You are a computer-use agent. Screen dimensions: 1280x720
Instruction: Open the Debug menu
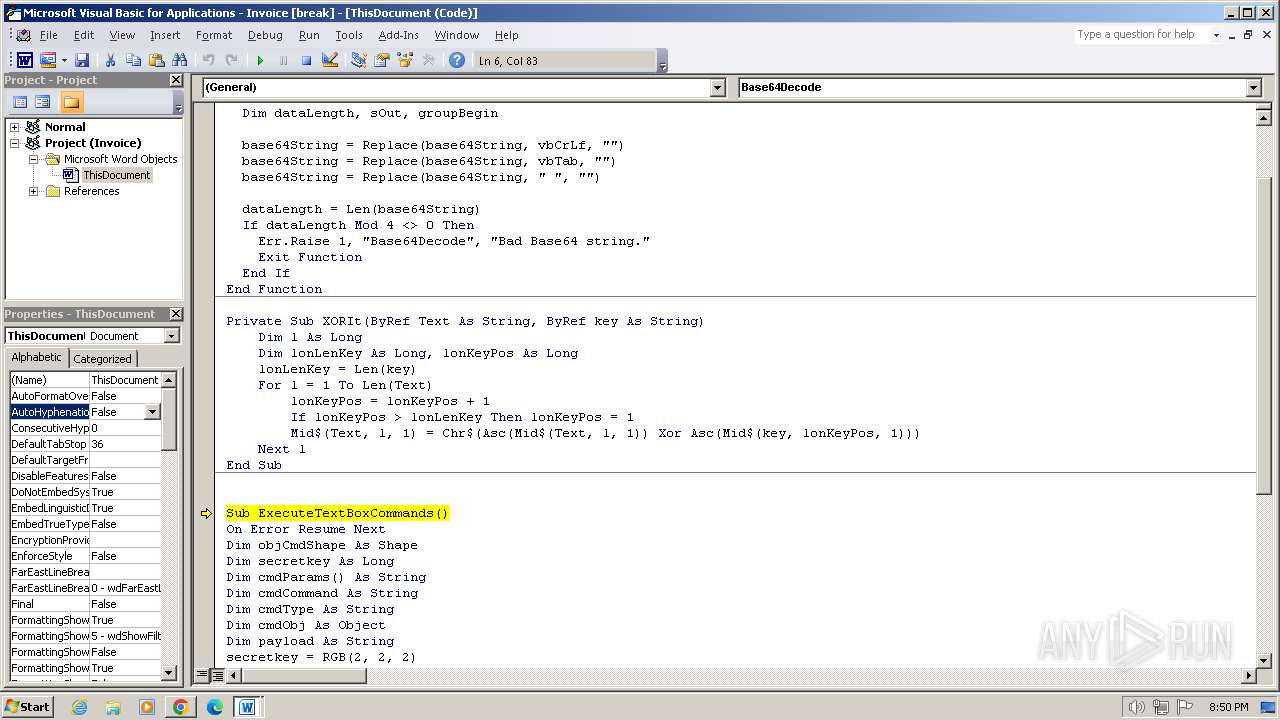pyautogui.click(x=265, y=35)
